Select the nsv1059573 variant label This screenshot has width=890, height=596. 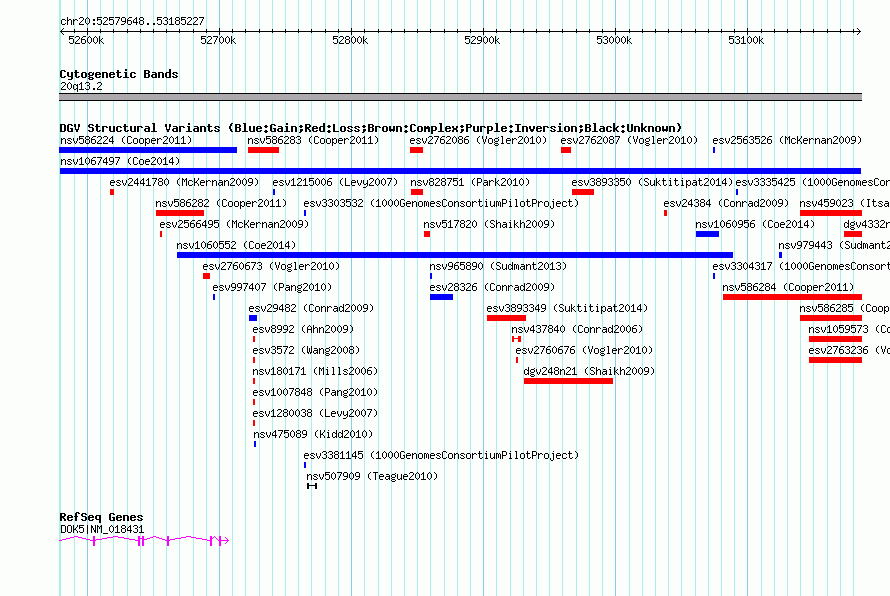click(849, 329)
